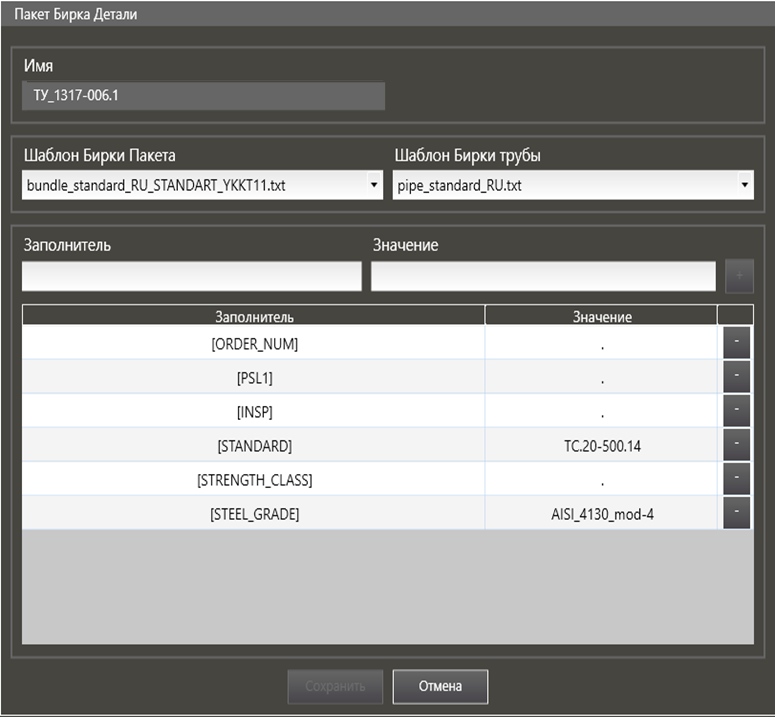Click the AISI_4130_mod-4 value cell
This screenshot has height=717, width=775.
point(602,513)
